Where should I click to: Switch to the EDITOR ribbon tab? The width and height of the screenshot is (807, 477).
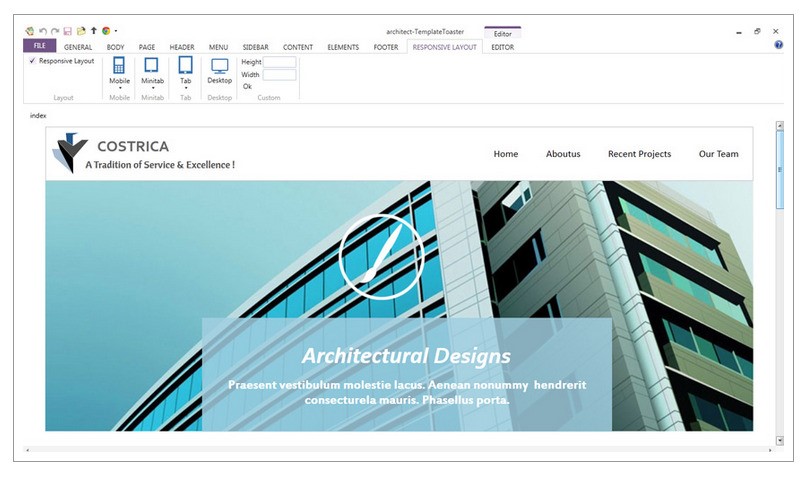point(502,47)
